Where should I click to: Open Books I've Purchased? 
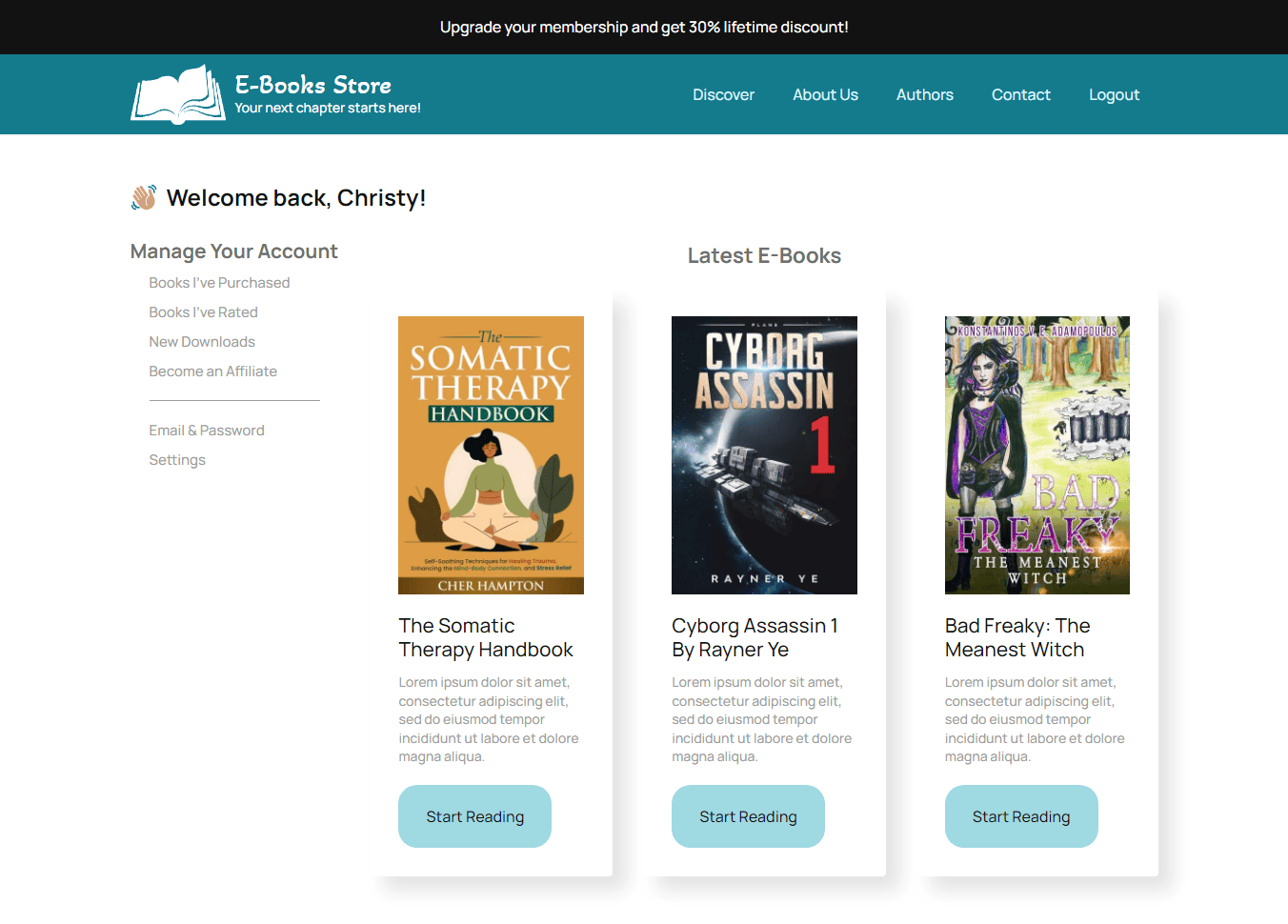pyautogui.click(x=219, y=283)
